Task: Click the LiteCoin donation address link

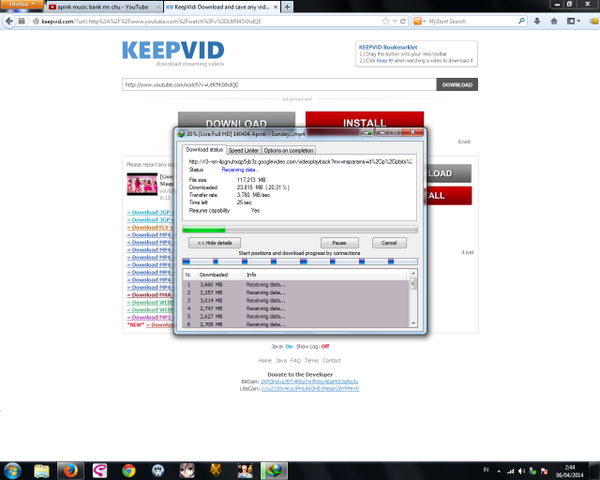Action: pos(310,389)
